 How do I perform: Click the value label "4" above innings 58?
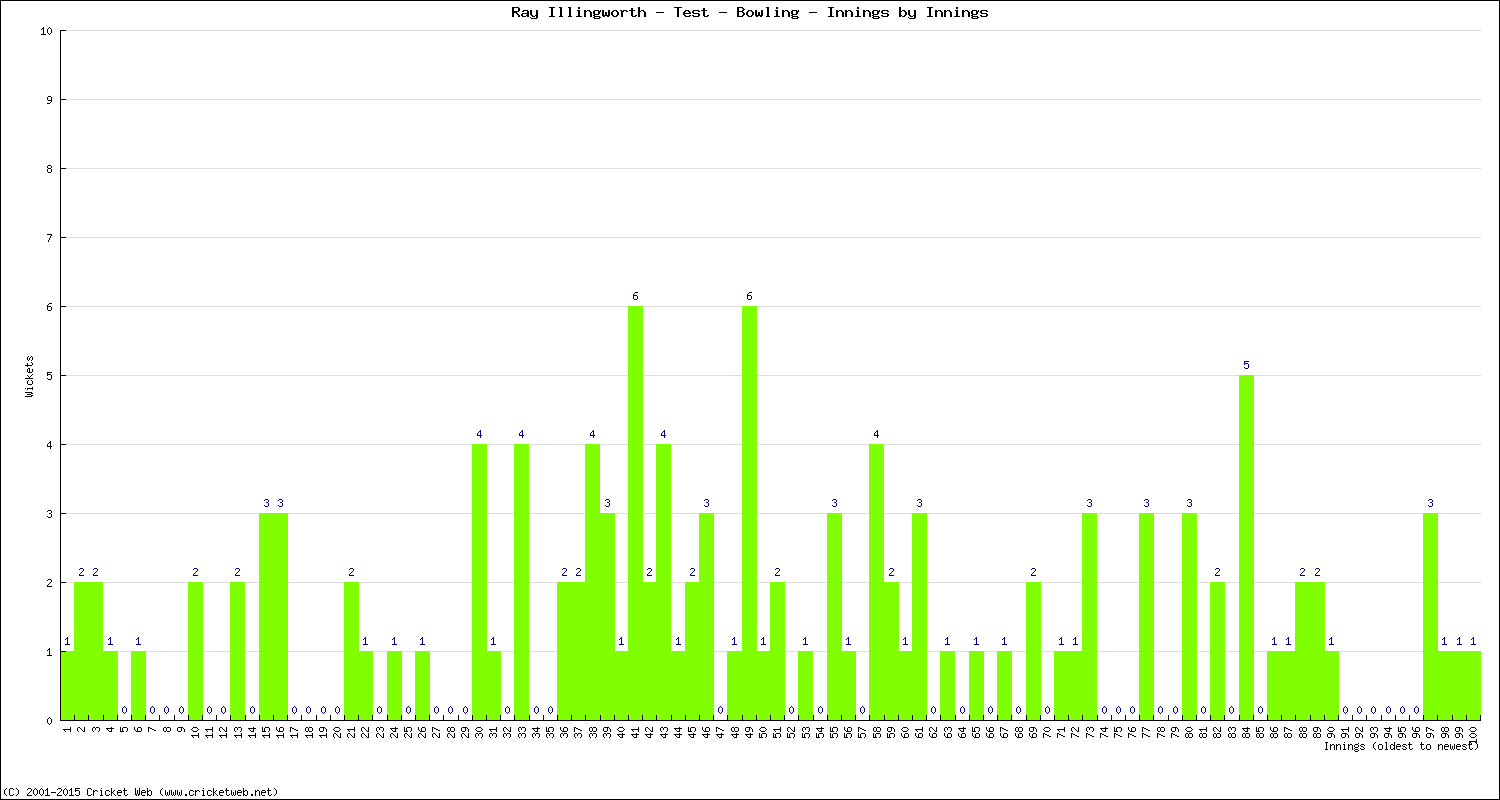[x=876, y=434]
